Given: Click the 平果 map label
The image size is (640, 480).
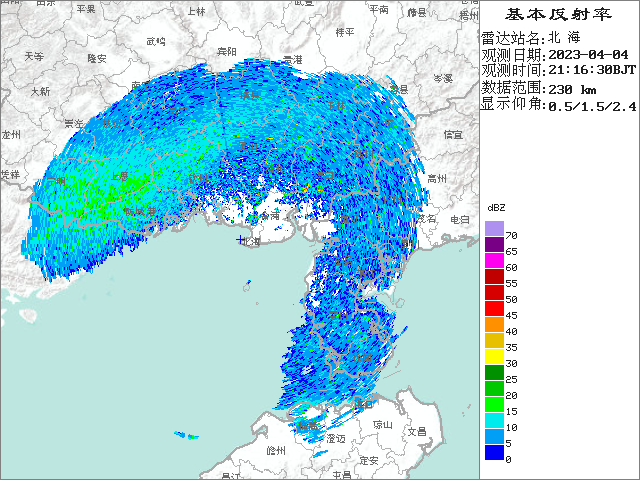Looking at the screenshot, I should click(86, 9).
